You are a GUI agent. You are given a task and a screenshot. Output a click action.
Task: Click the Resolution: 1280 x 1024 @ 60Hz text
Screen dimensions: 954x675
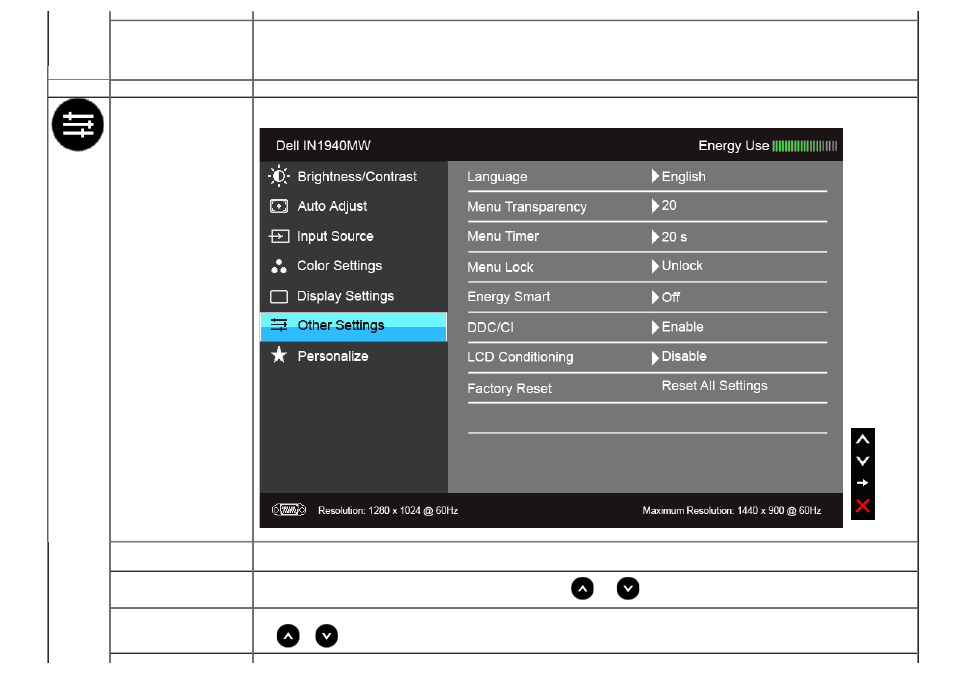[388, 510]
